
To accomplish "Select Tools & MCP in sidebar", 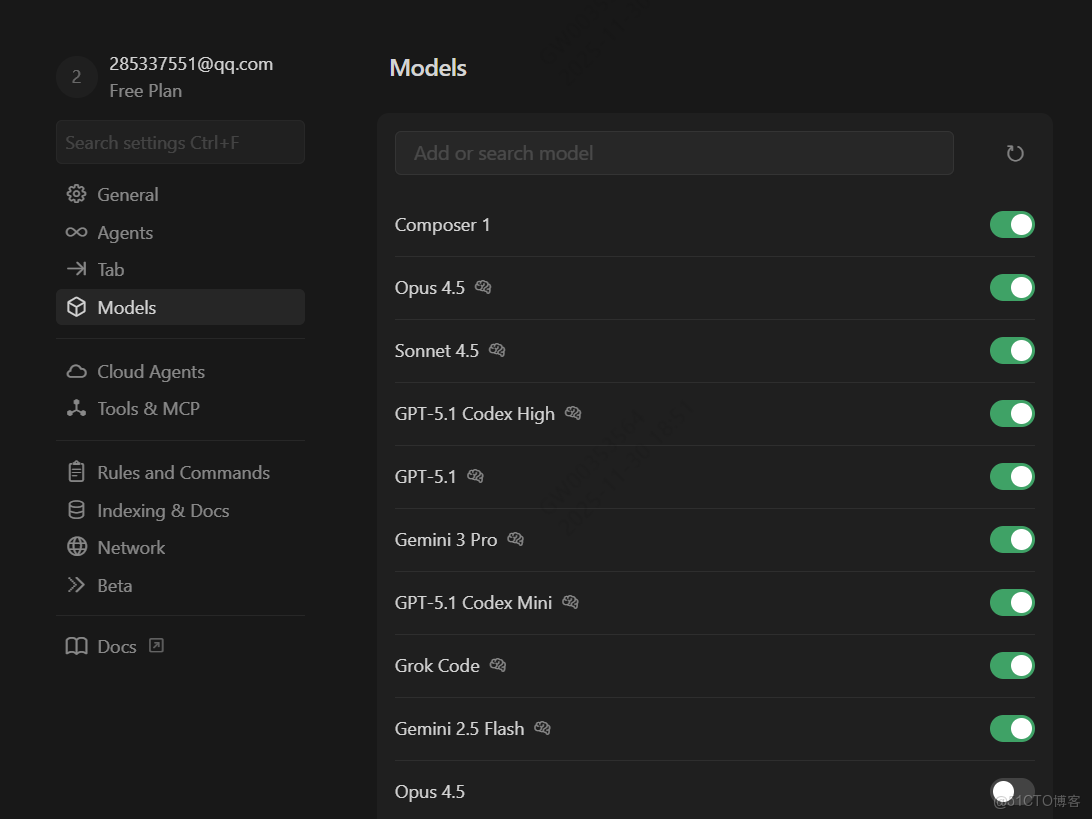I will tap(148, 408).
